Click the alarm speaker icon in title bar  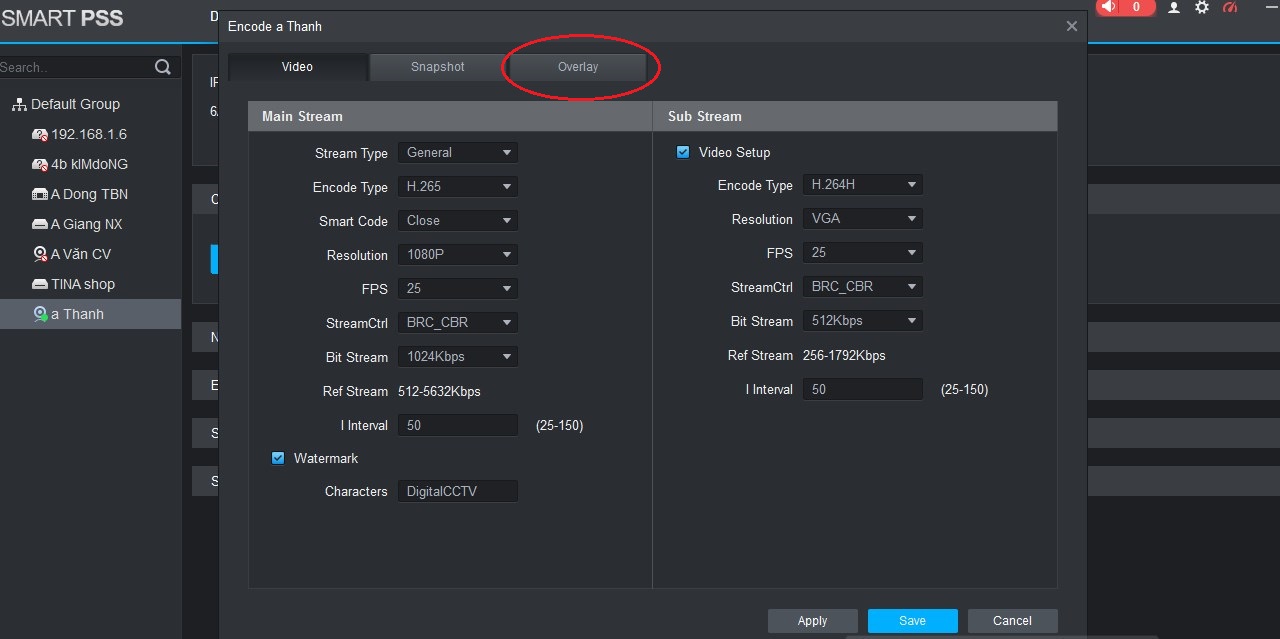click(x=1108, y=7)
